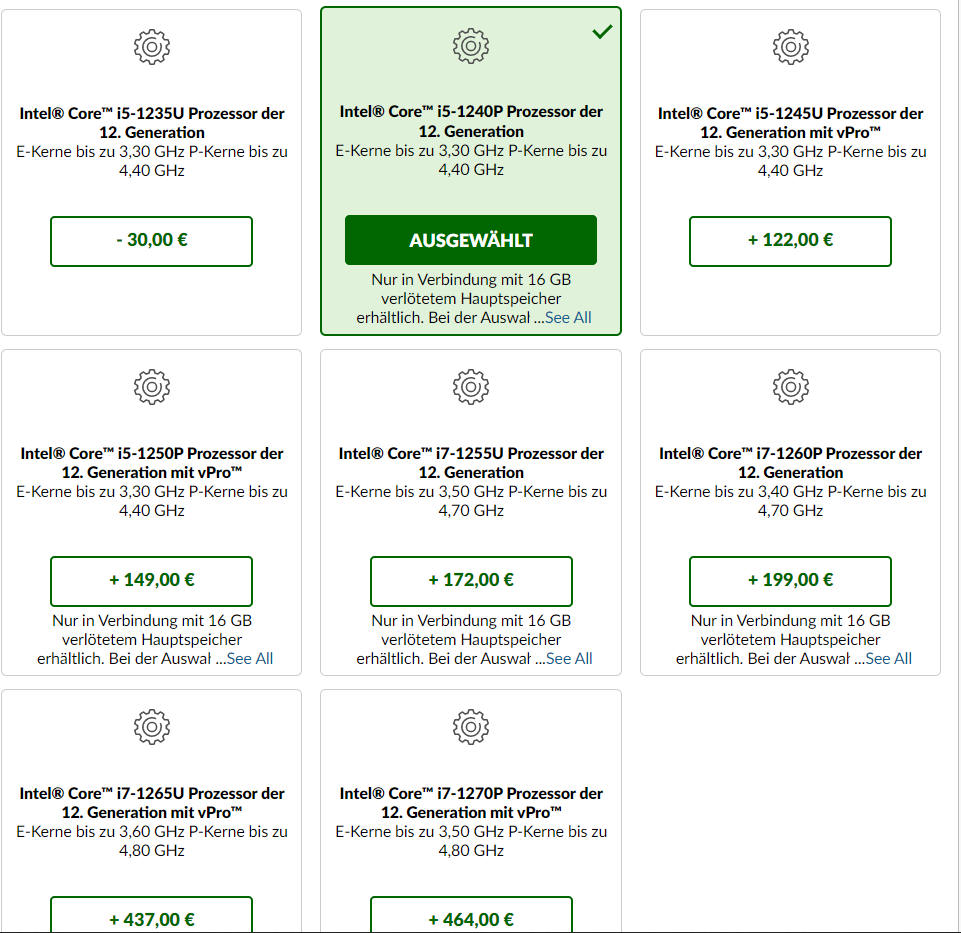Click the gear icon on i5-1240P card
This screenshot has height=933, width=961.
click(x=470, y=45)
